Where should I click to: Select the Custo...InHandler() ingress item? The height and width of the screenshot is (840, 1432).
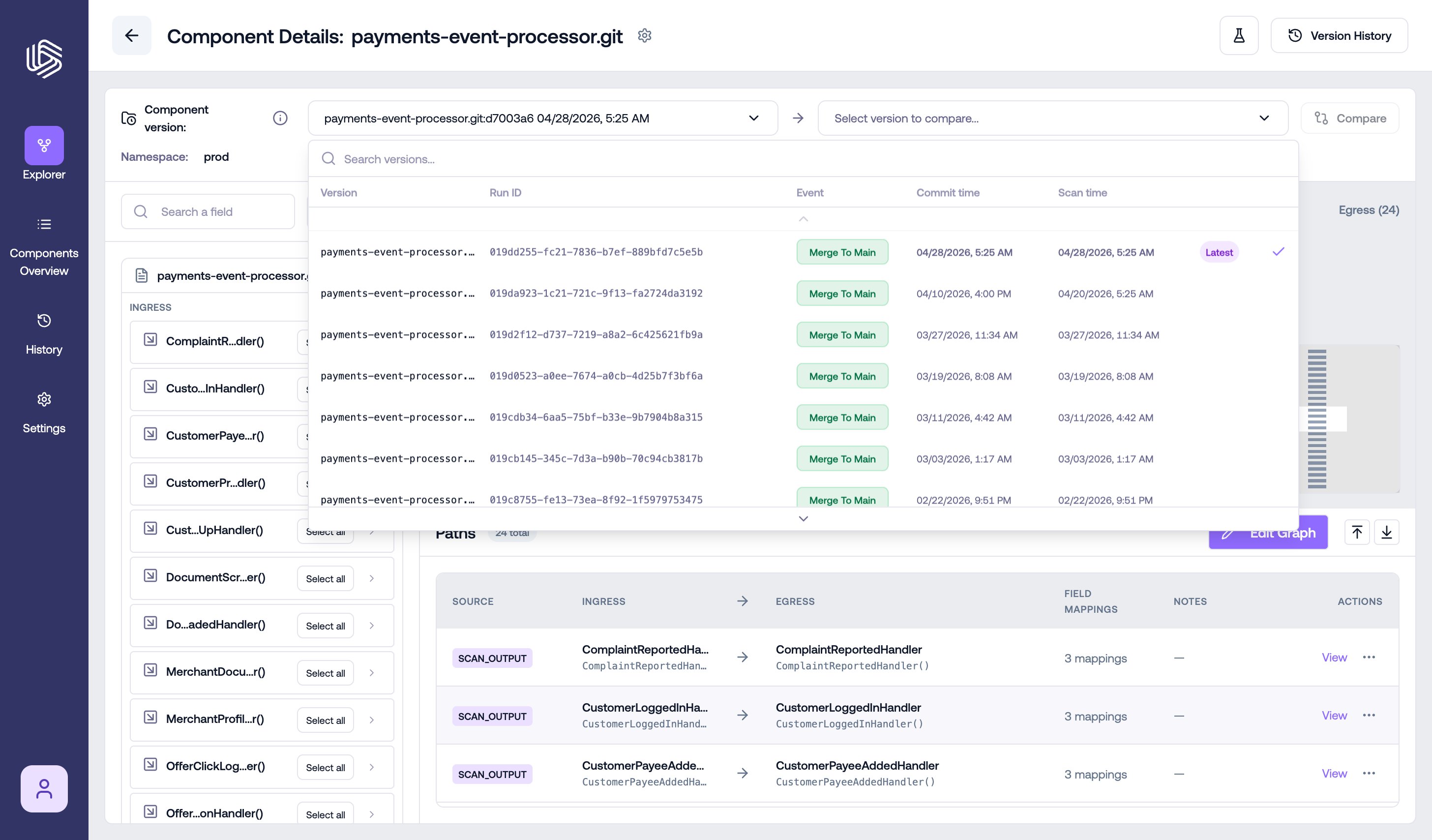(x=219, y=389)
